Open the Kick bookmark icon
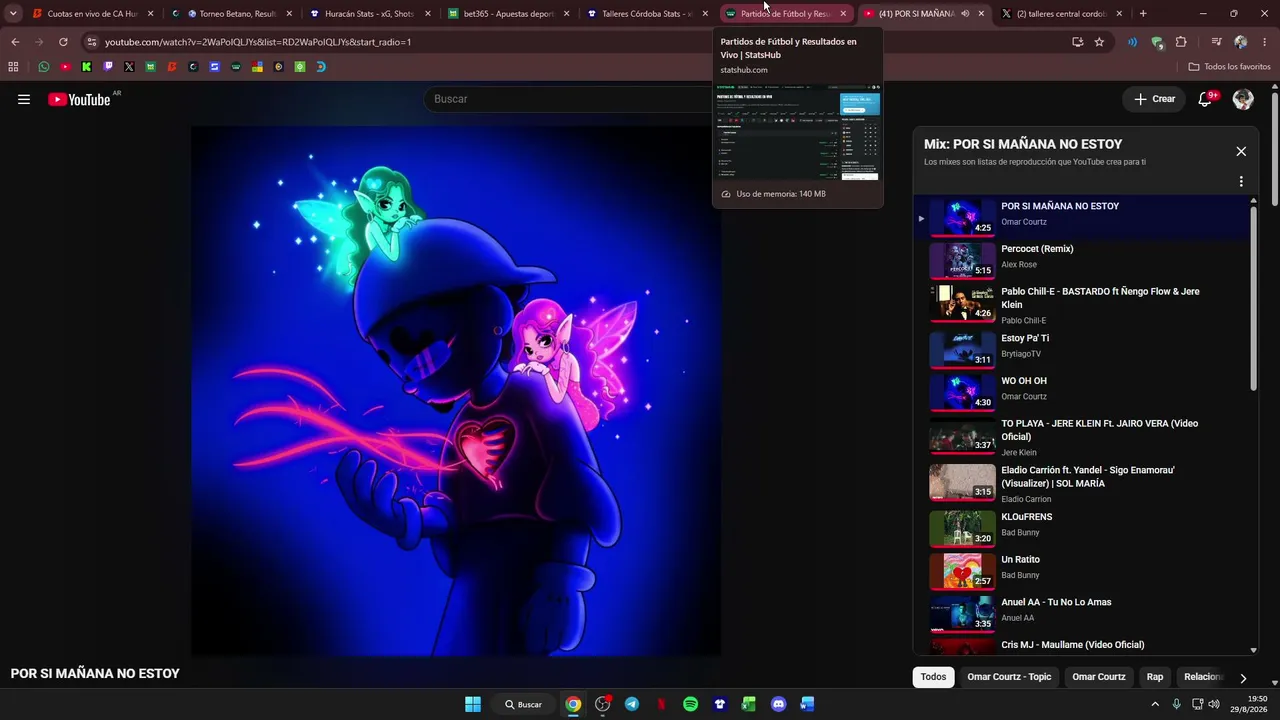 pos(86,67)
